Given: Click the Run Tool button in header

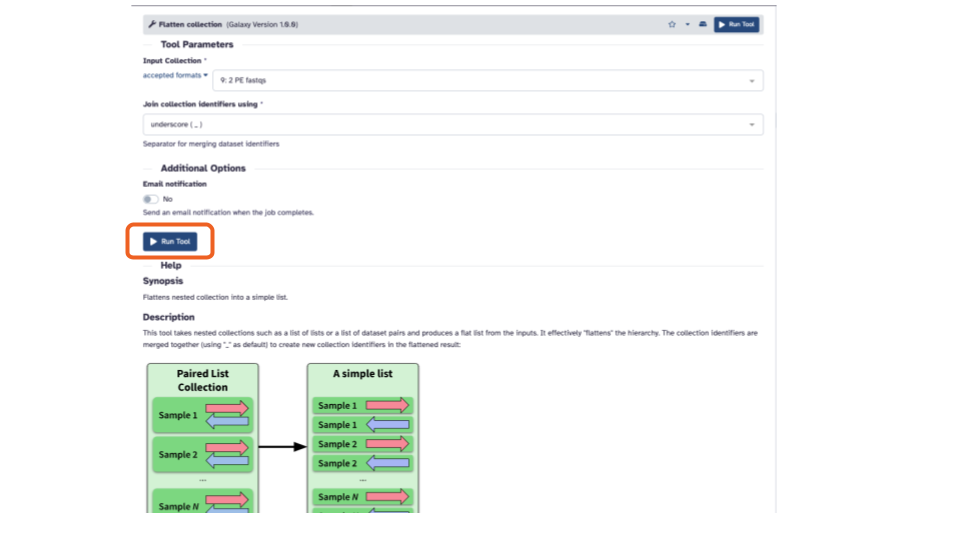Looking at the screenshot, I should coord(737,24).
